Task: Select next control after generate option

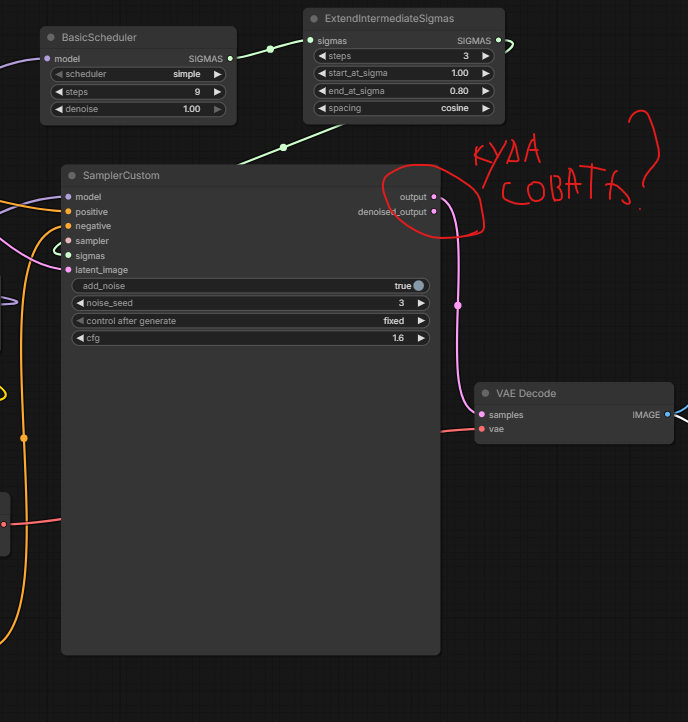Action: point(421,320)
